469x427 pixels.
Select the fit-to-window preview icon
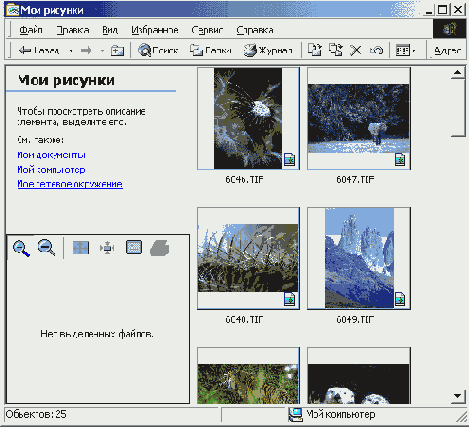81,248
